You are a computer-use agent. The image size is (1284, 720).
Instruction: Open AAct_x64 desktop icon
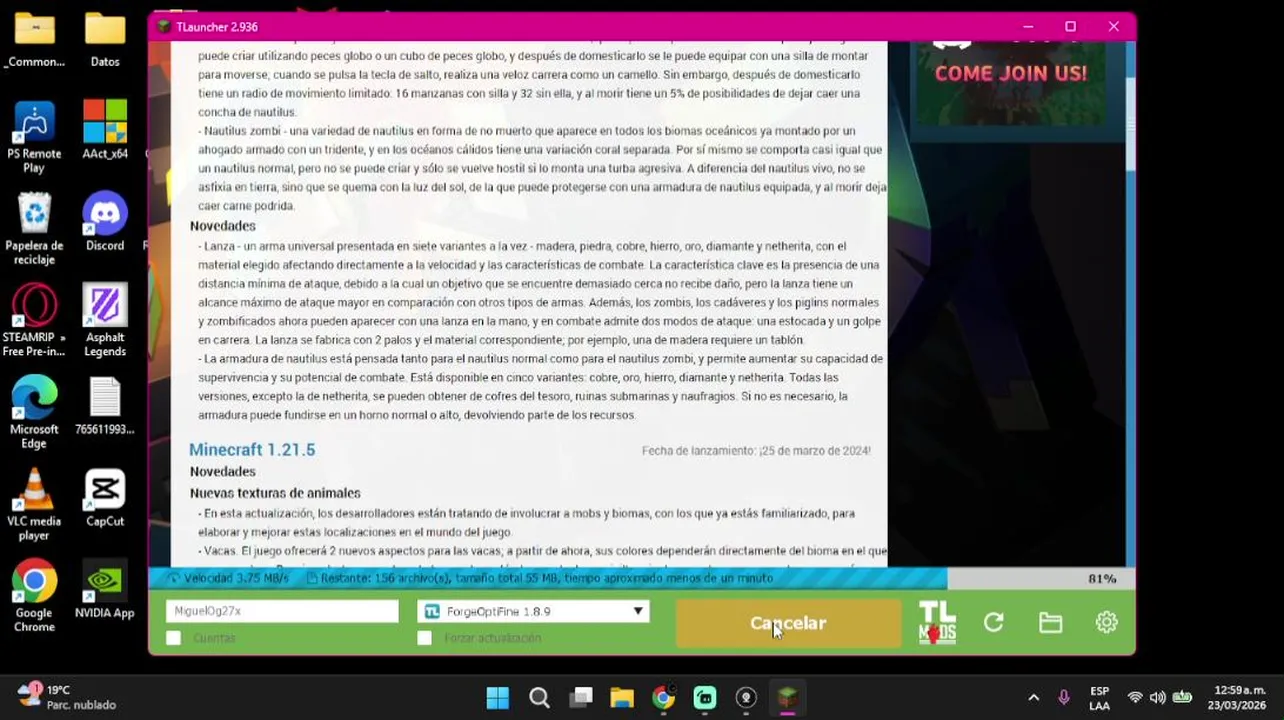105,130
